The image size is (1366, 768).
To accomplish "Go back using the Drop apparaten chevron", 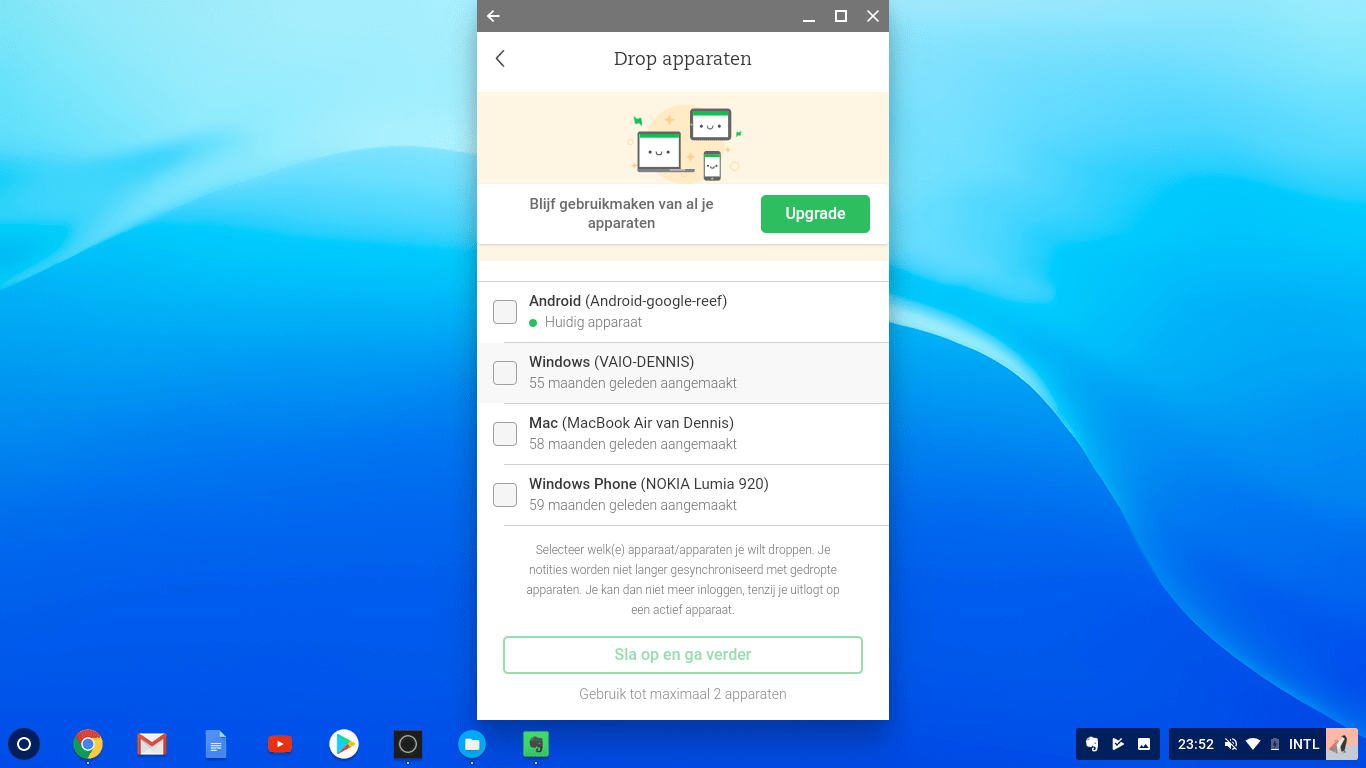I will click(x=500, y=59).
